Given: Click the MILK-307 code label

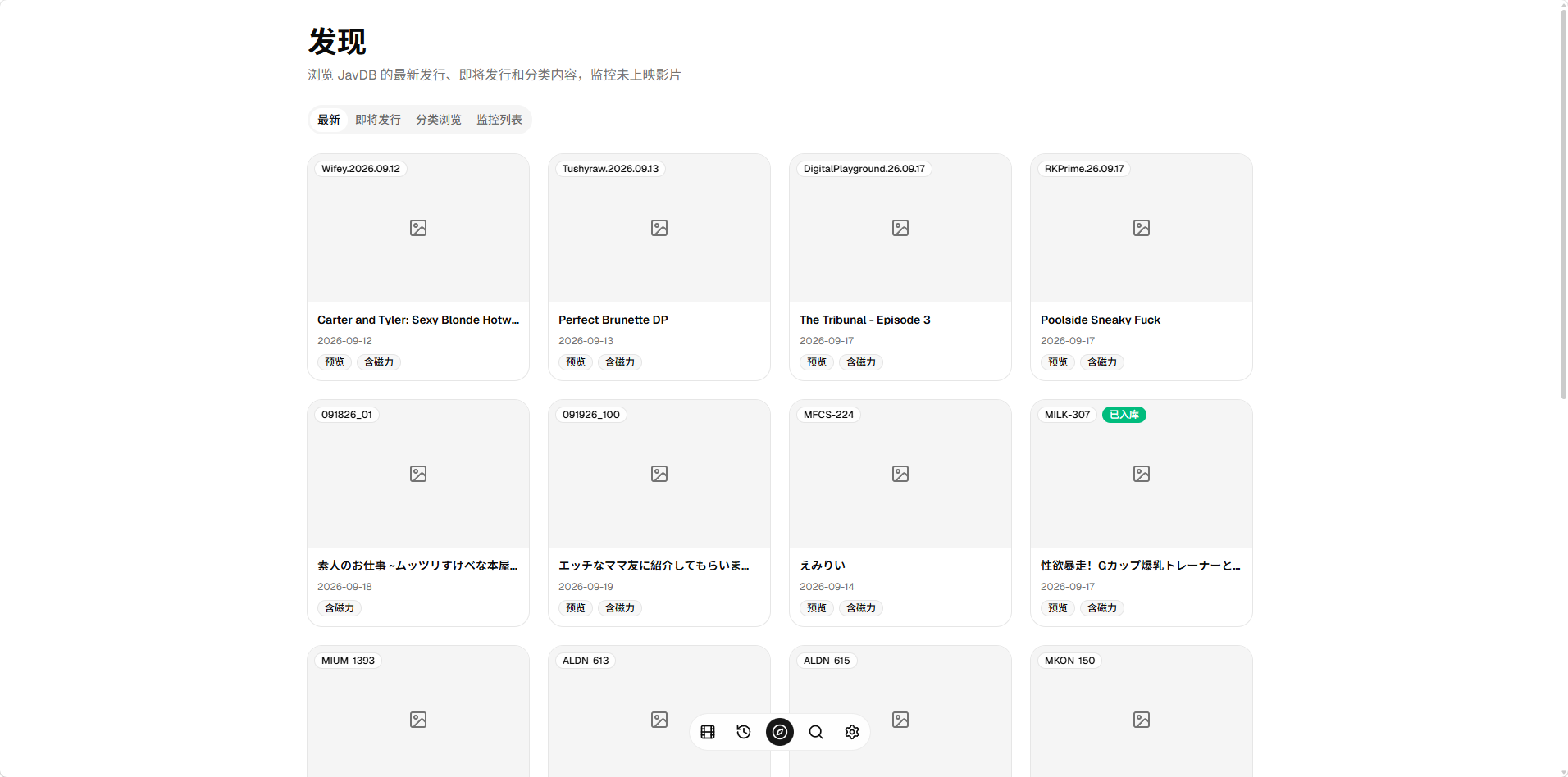Looking at the screenshot, I should coord(1068,415).
